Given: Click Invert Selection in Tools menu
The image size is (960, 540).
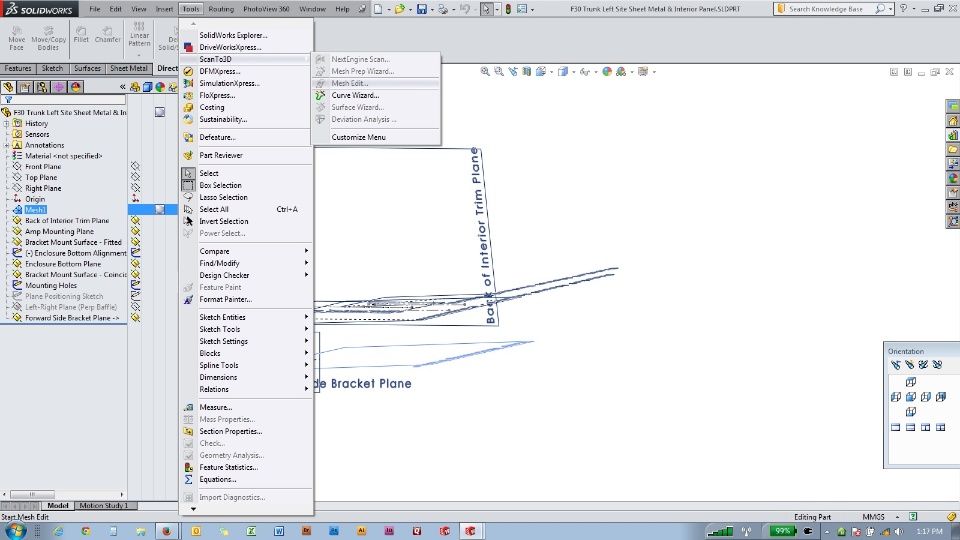Looking at the screenshot, I should [246, 221].
